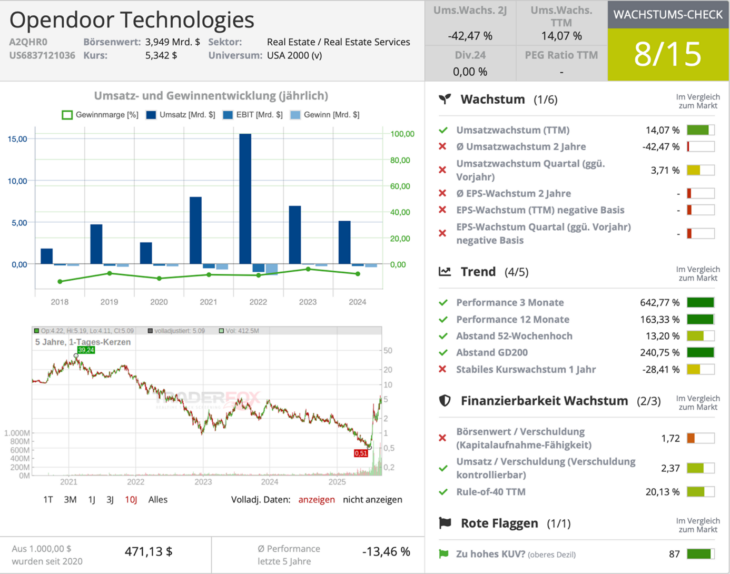Click the red X beside Ø Umsatzwachstum 2 Jahre
730x574 pixels.
443,147
